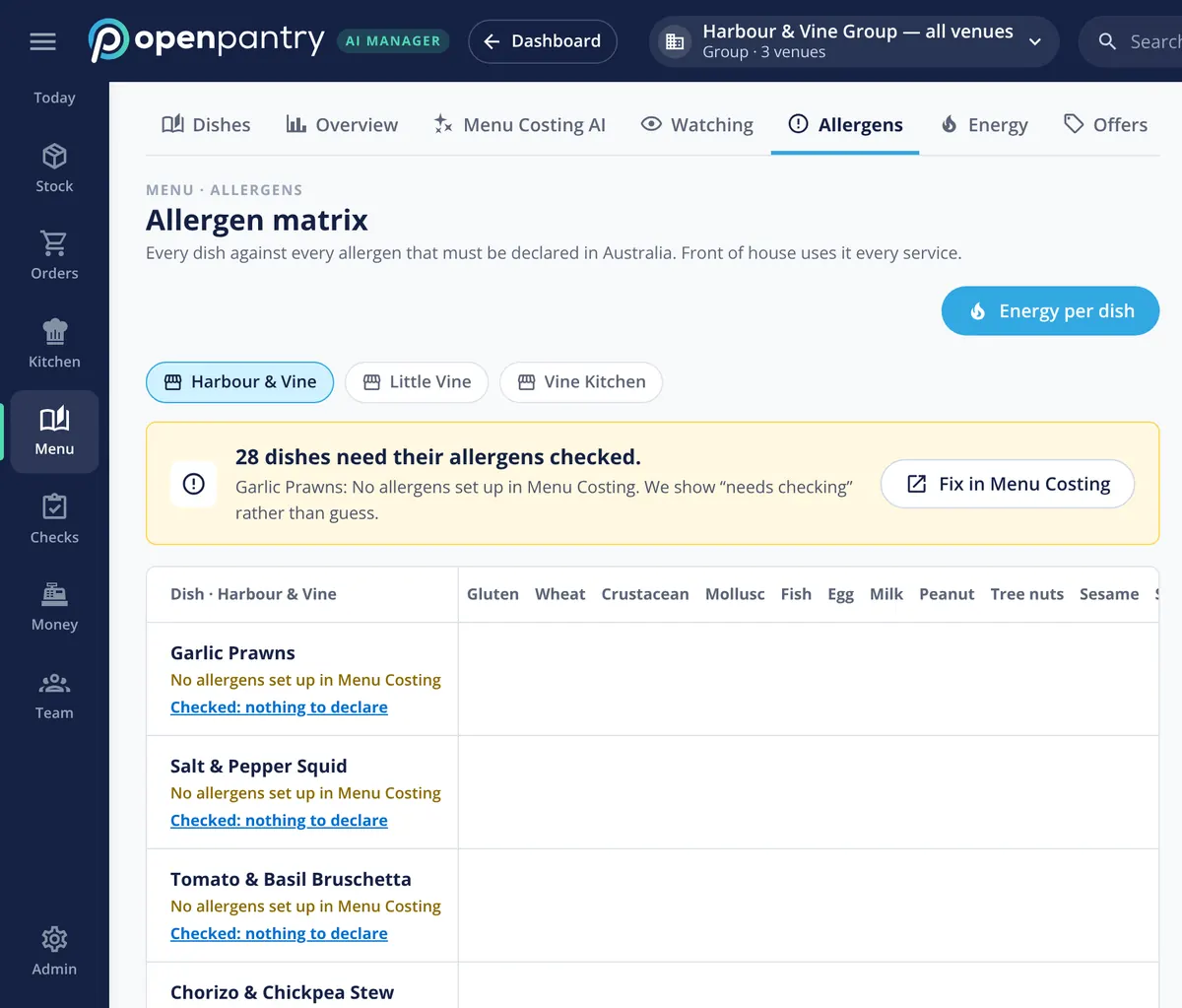1182x1008 pixels.
Task: Mark Tomato & Basil Bruschetta nothing to declare
Action: pyautogui.click(x=279, y=934)
